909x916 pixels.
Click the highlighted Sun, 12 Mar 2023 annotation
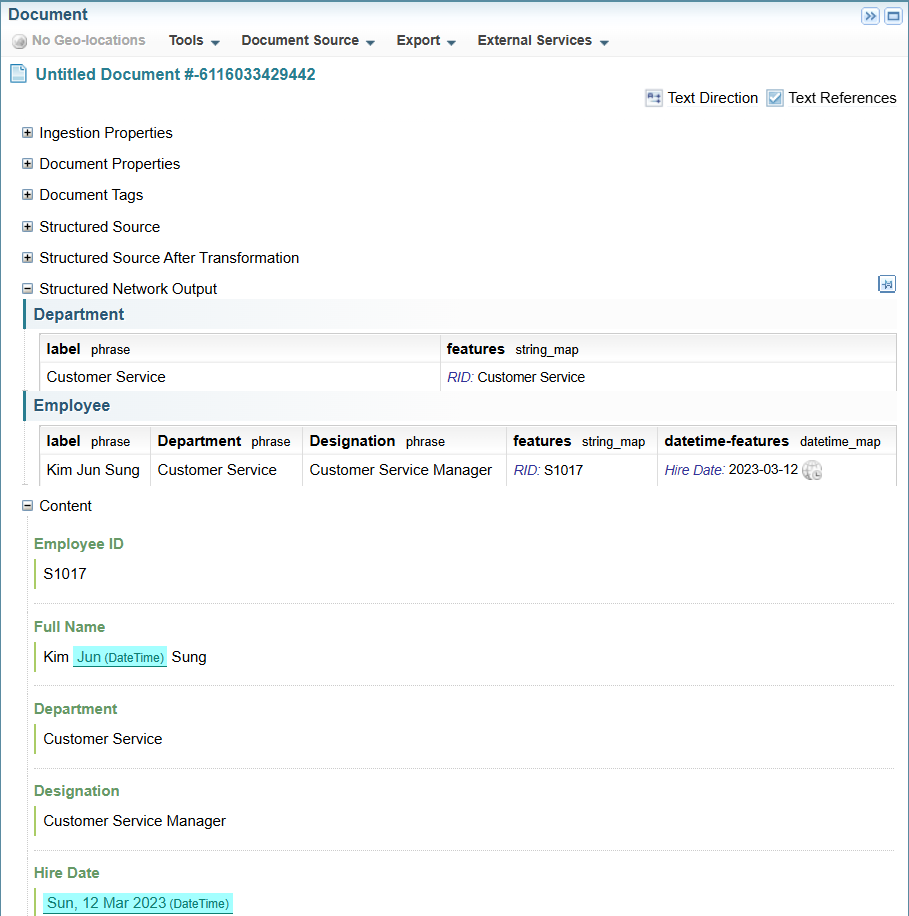point(137,903)
